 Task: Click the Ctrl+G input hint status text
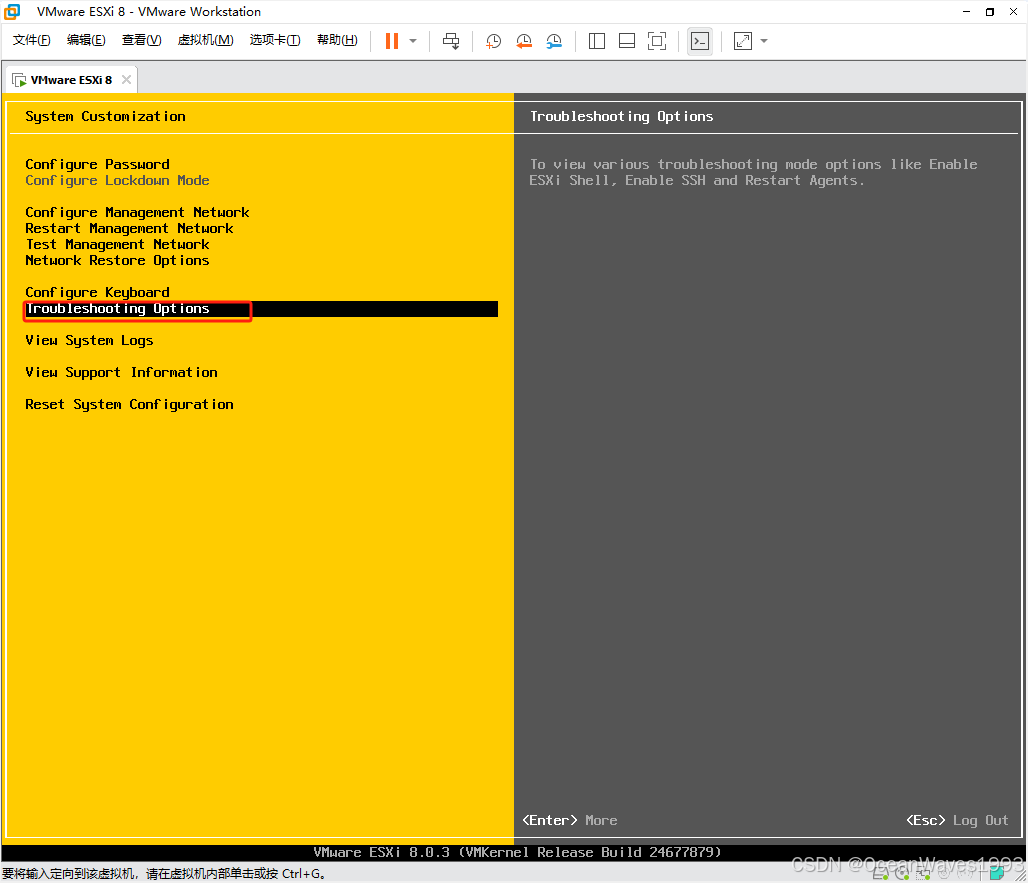164,874
